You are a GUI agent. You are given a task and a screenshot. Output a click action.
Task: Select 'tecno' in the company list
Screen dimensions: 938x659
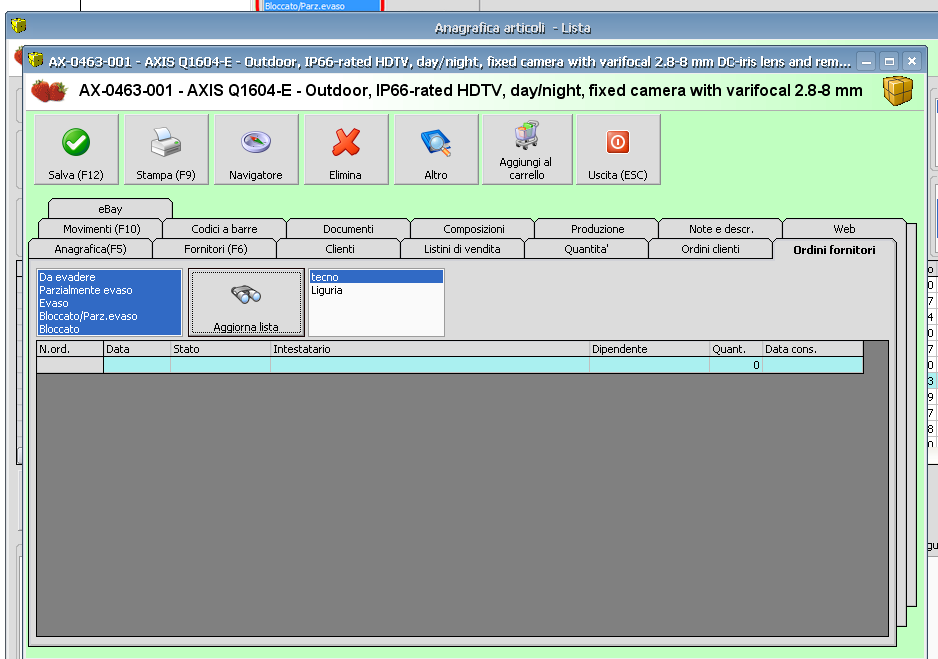pos(376,277)
